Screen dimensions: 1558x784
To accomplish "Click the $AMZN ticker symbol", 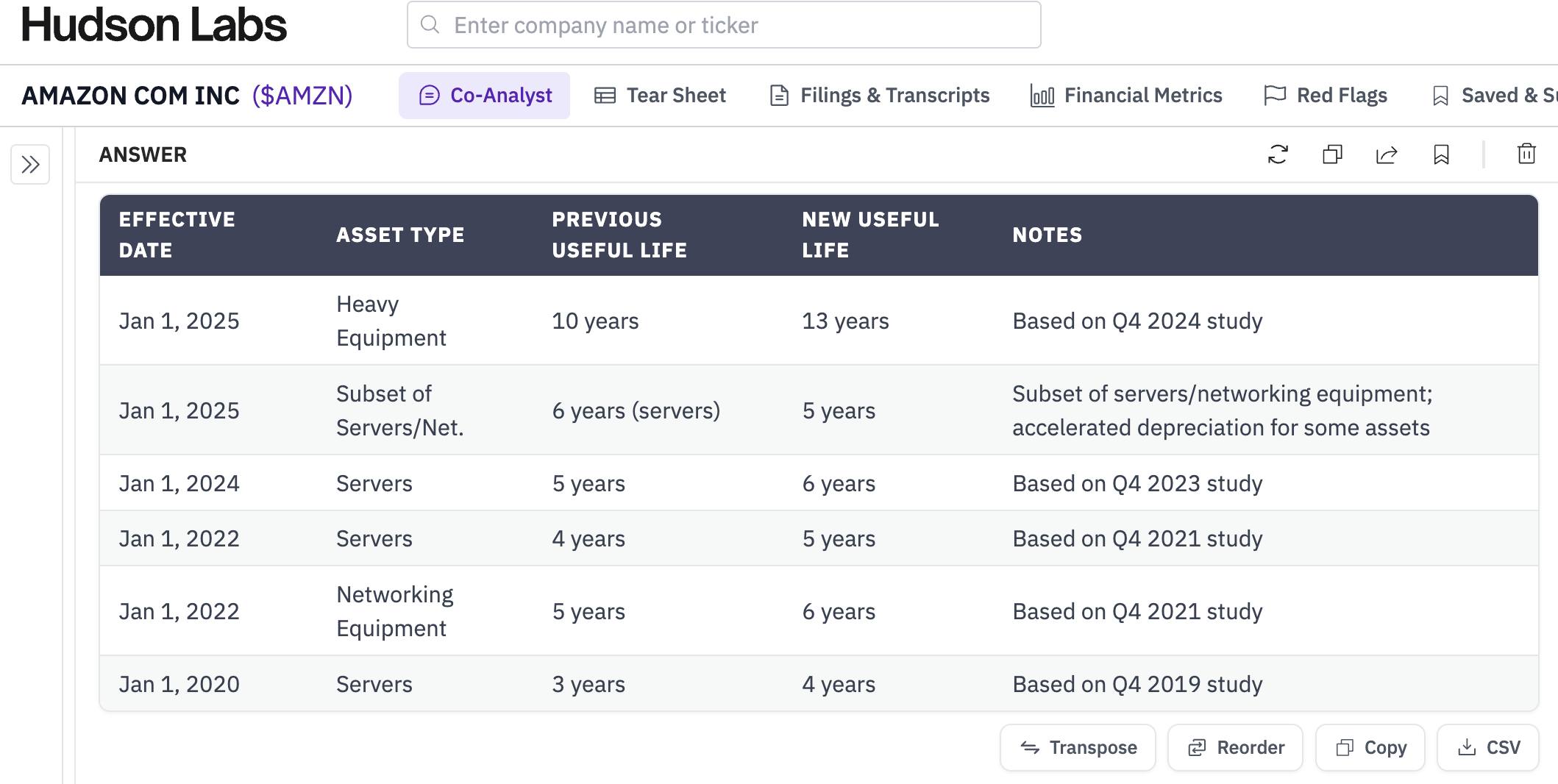I will point(302,96).
